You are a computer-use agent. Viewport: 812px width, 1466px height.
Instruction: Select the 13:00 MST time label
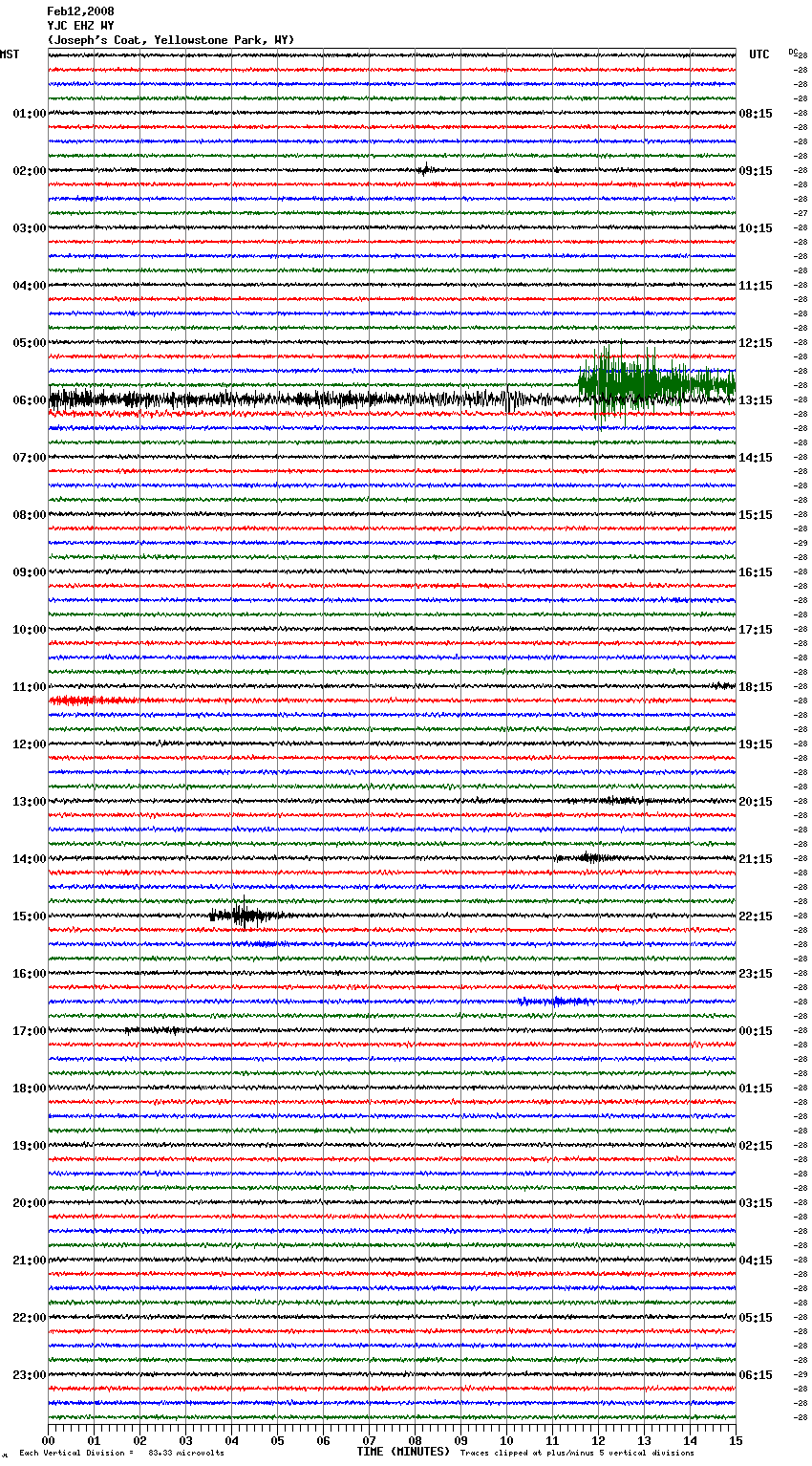[30, 802]
